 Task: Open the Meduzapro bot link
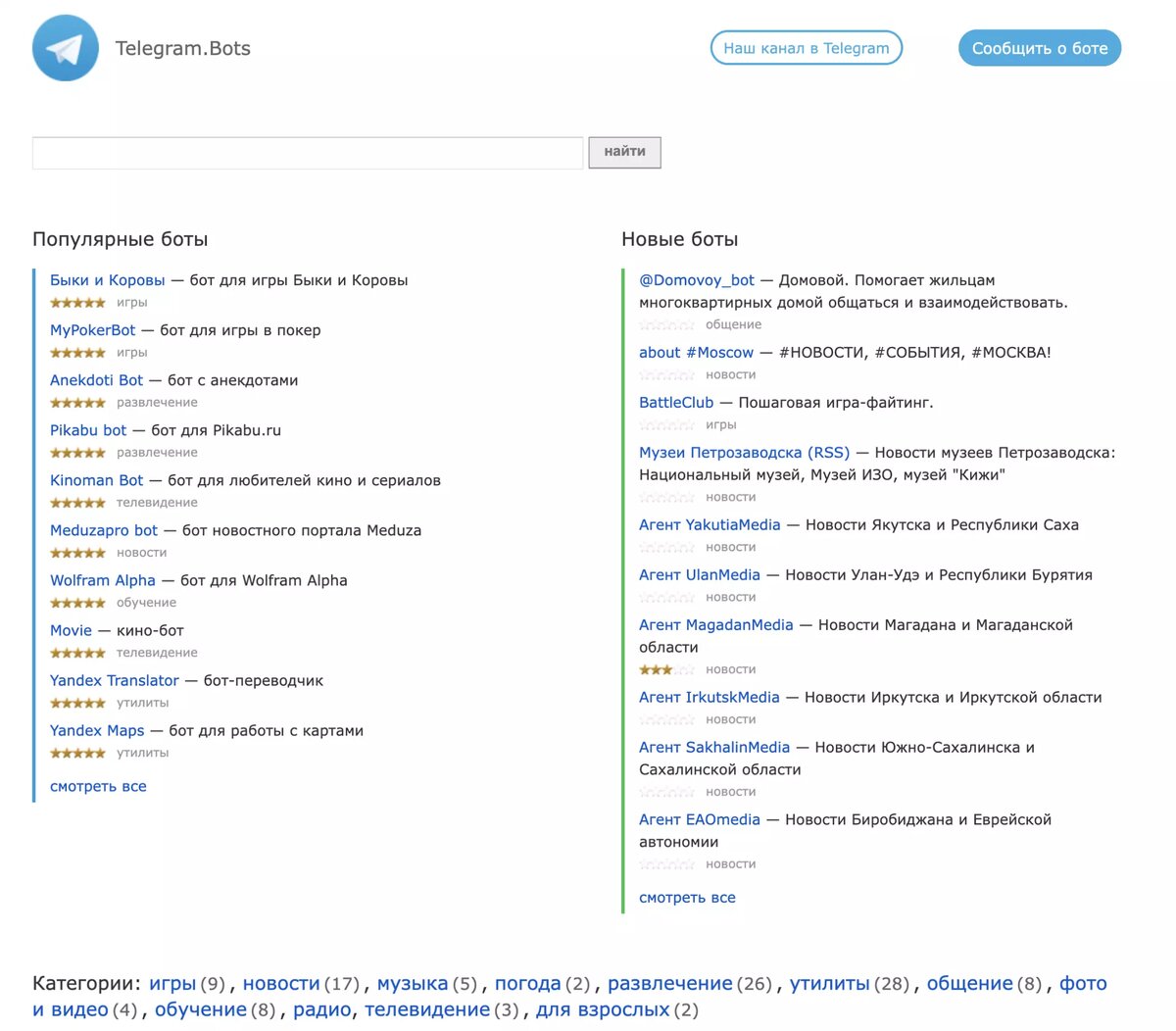[x=104, y=530]
